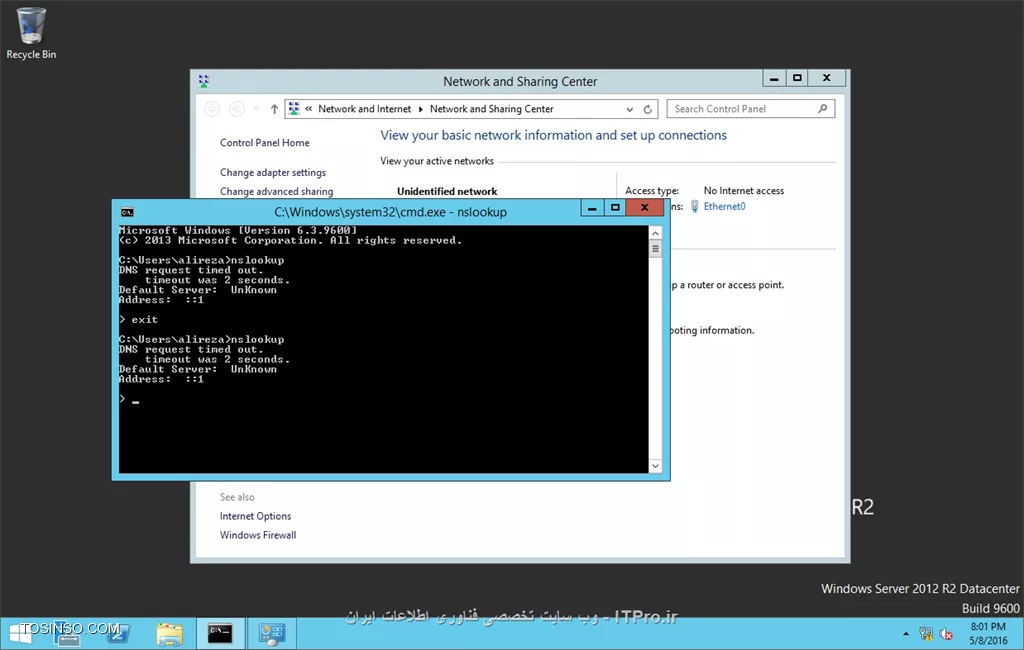Open File Explorer from the taskbar
Viewport: 1024px width, 650px height.
170,632
